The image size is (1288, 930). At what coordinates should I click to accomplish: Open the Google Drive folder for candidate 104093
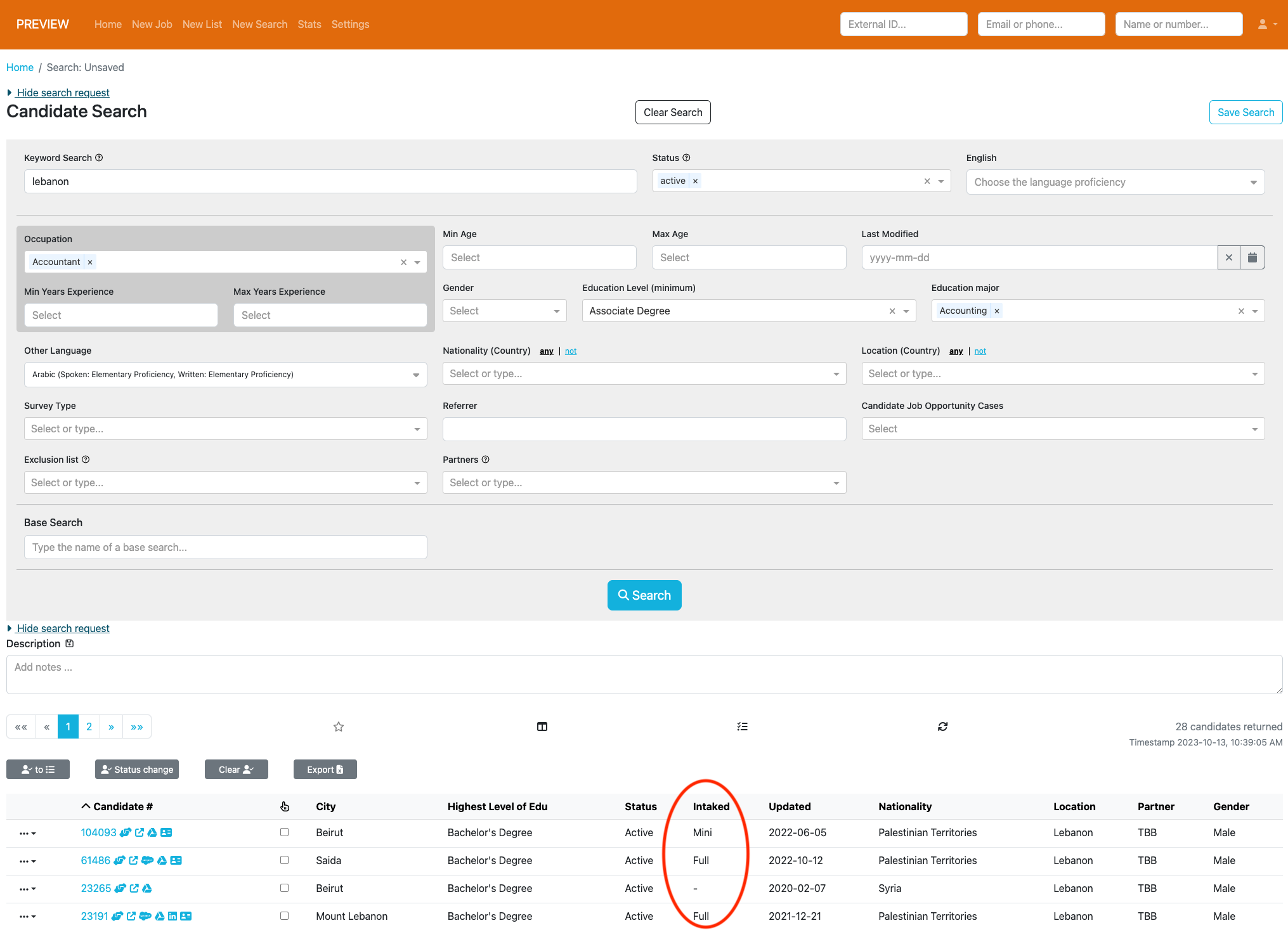pos(152,832)
